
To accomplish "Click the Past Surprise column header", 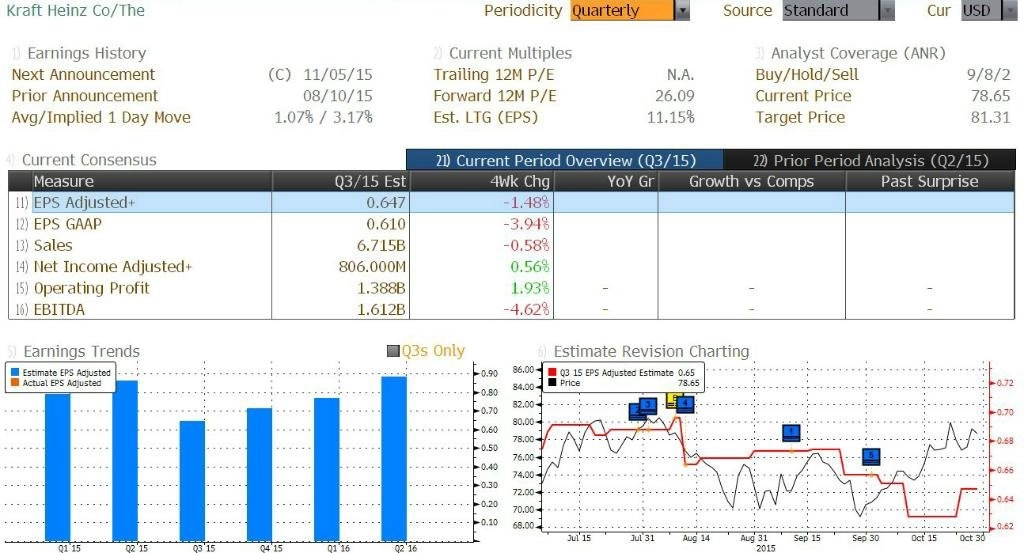I will (x=930, y=182).
